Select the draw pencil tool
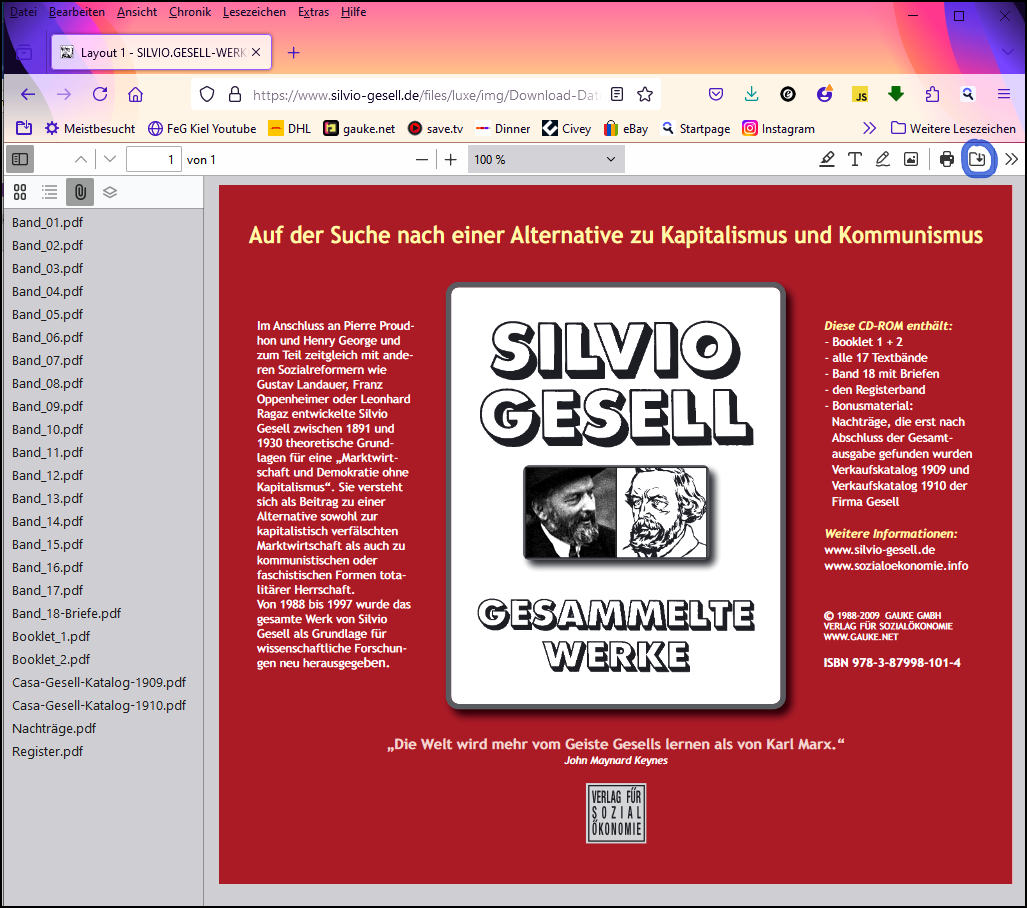The height and width of the screenshot is (908, 1027). [883, 159]
